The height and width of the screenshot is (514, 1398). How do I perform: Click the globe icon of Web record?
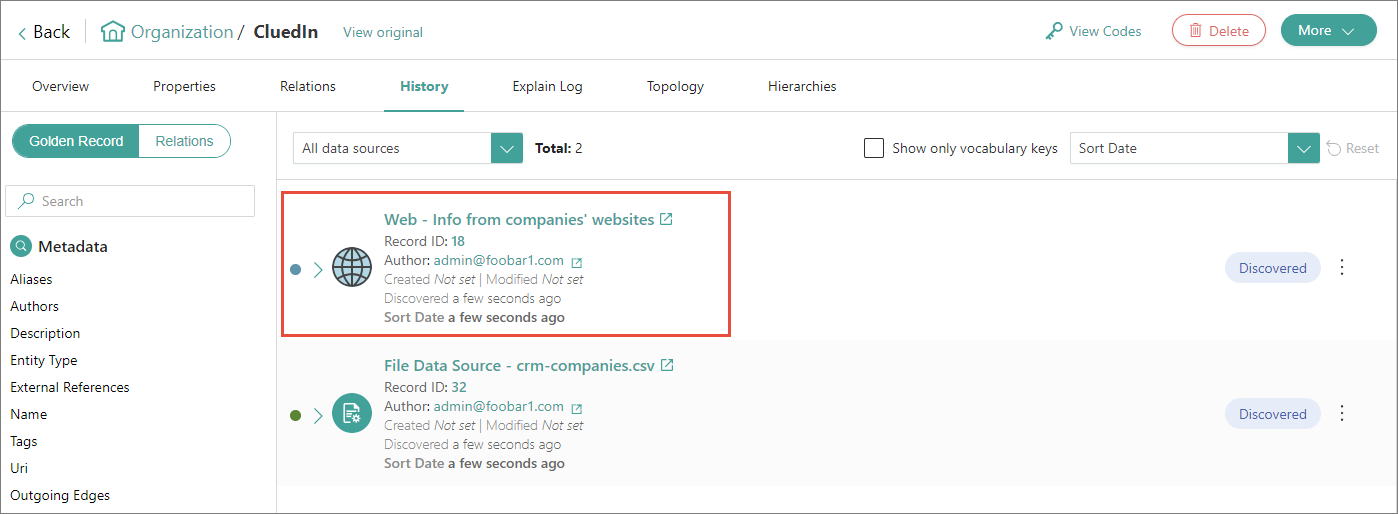pyautogui.click(x=351, y=268)
